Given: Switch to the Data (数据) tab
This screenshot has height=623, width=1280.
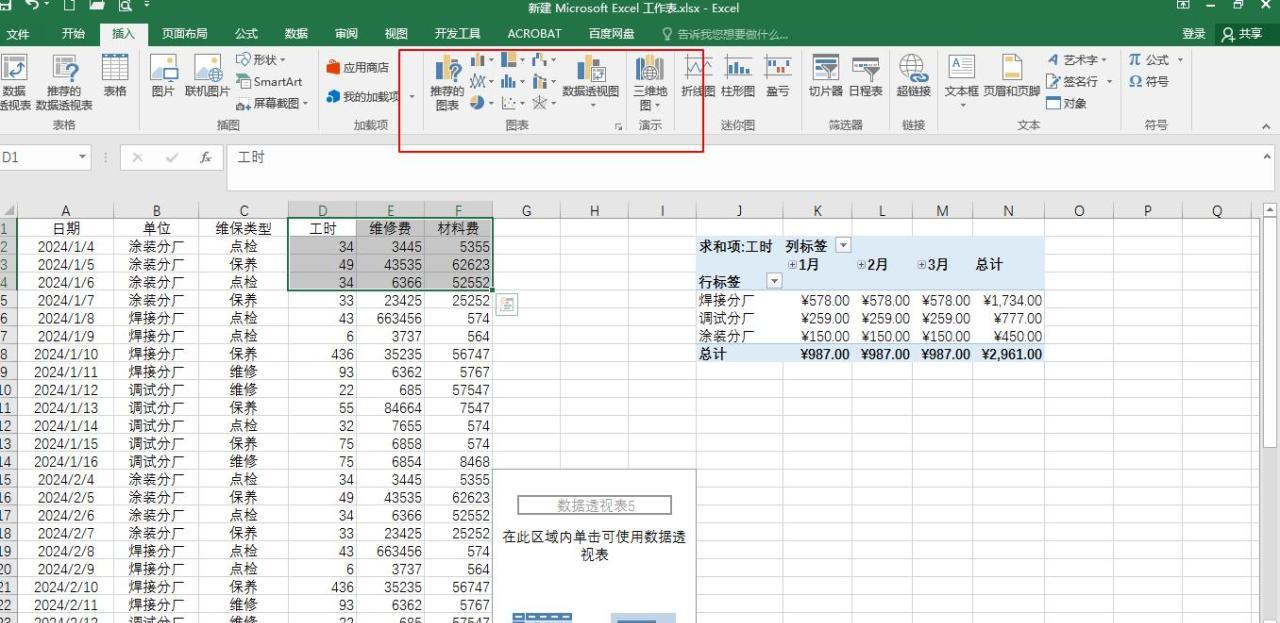Looking at the screenshot, I should (x=296, y=34).
